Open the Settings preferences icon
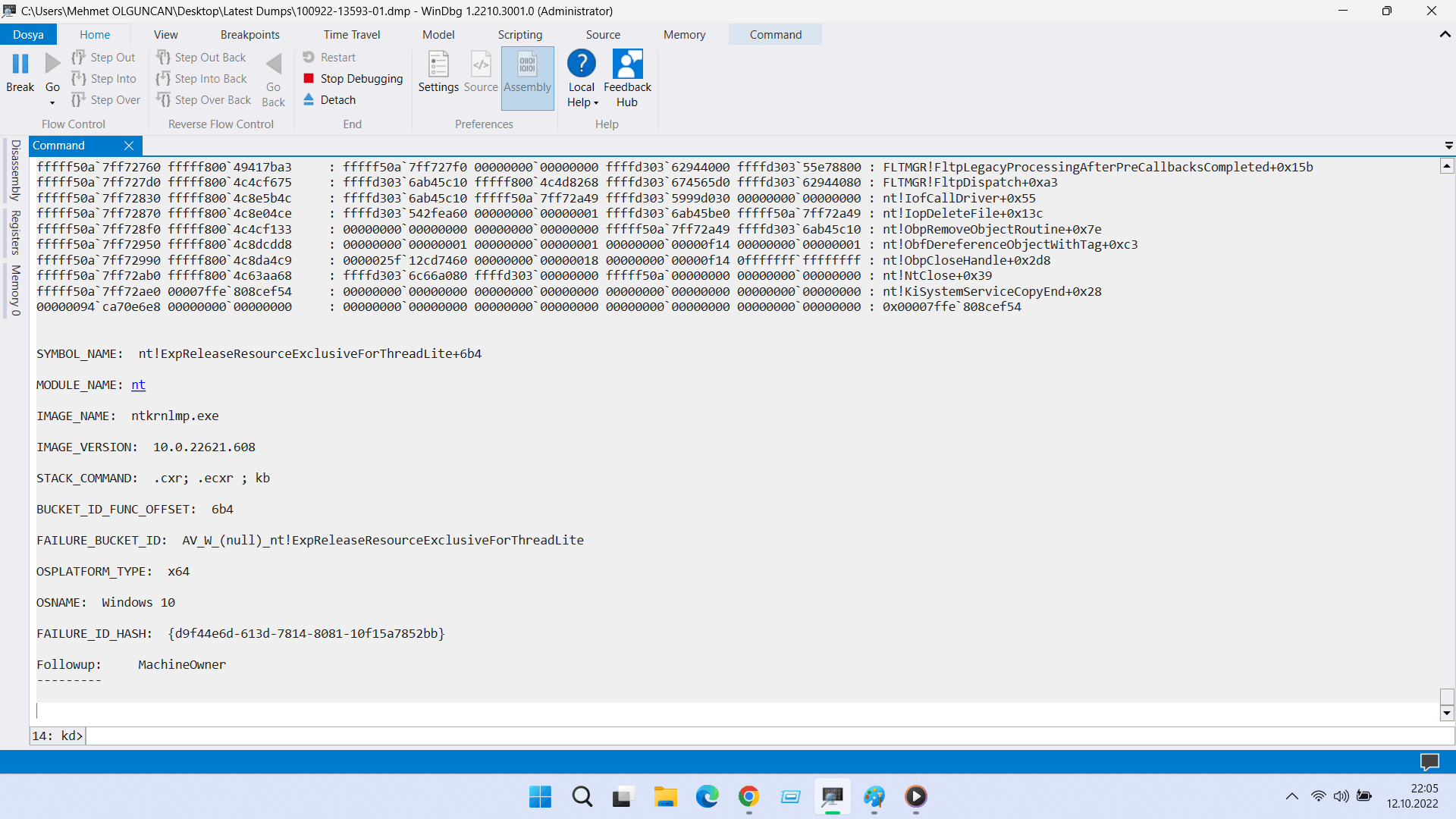The image size is (1456, 819). click(438, 65)
